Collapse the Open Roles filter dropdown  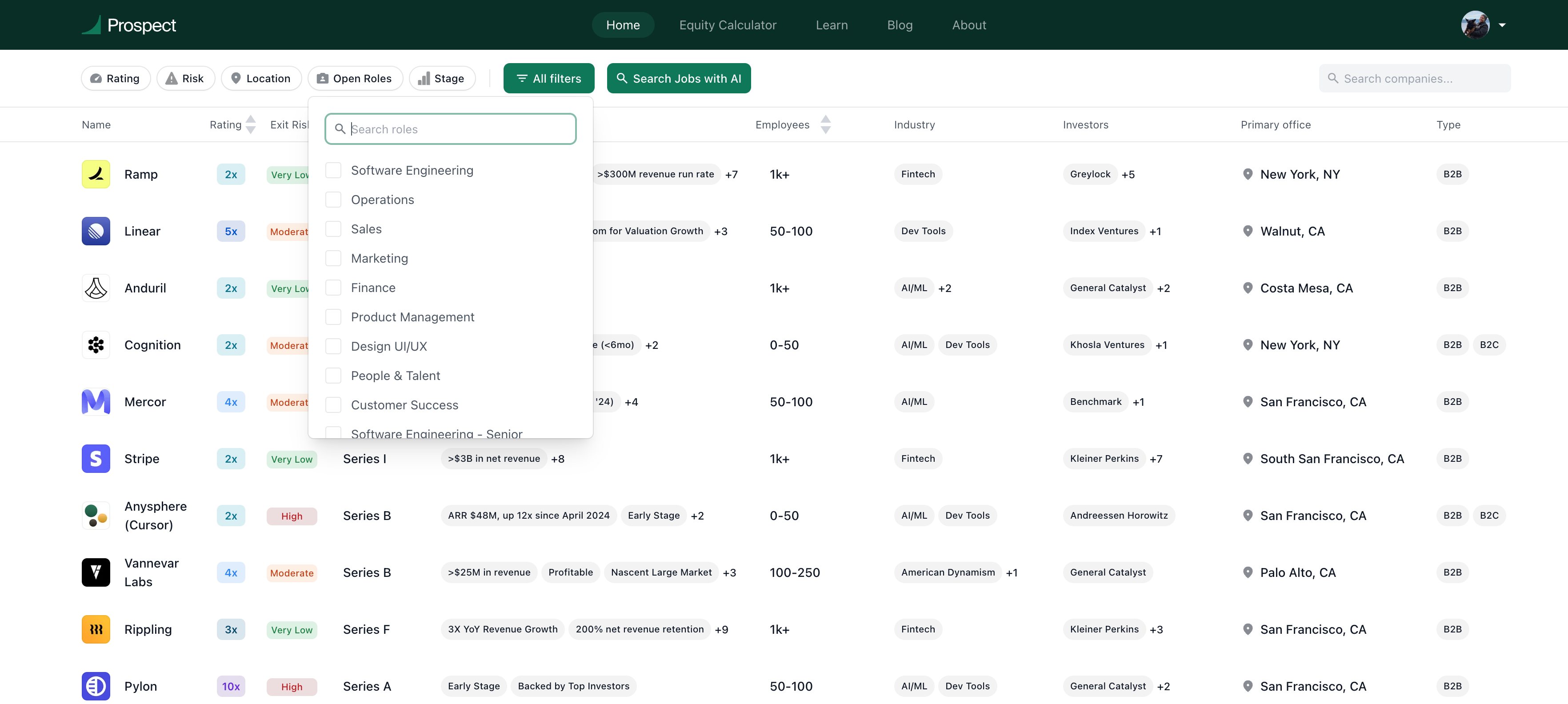point(356,79)
